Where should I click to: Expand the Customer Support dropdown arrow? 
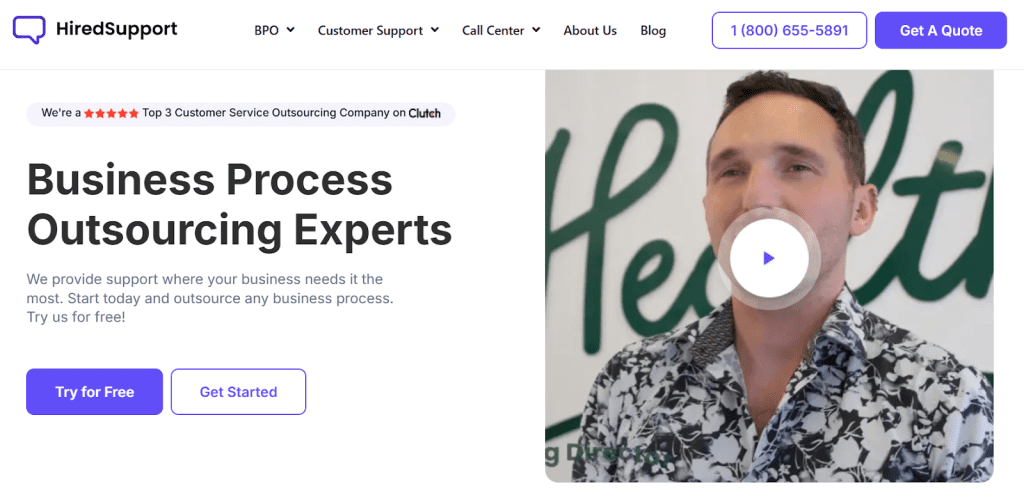(x=435, y=29)
